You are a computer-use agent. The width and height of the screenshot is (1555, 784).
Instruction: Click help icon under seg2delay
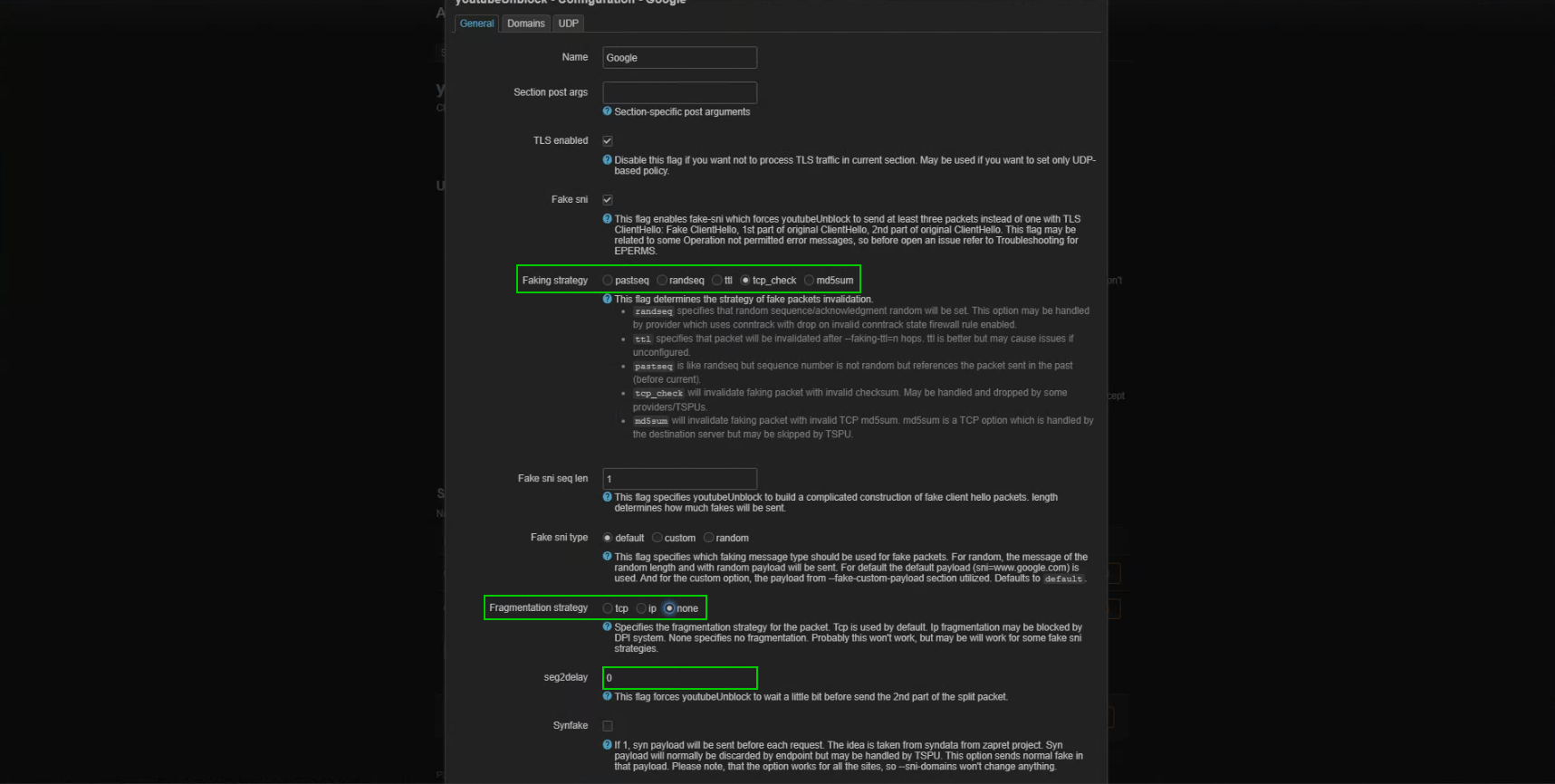click(608, 696)
